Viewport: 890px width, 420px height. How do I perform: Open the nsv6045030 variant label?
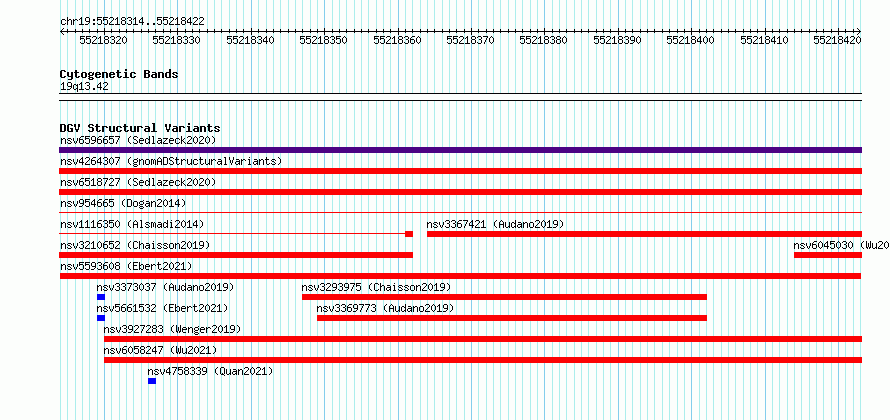tap(841, 245)
